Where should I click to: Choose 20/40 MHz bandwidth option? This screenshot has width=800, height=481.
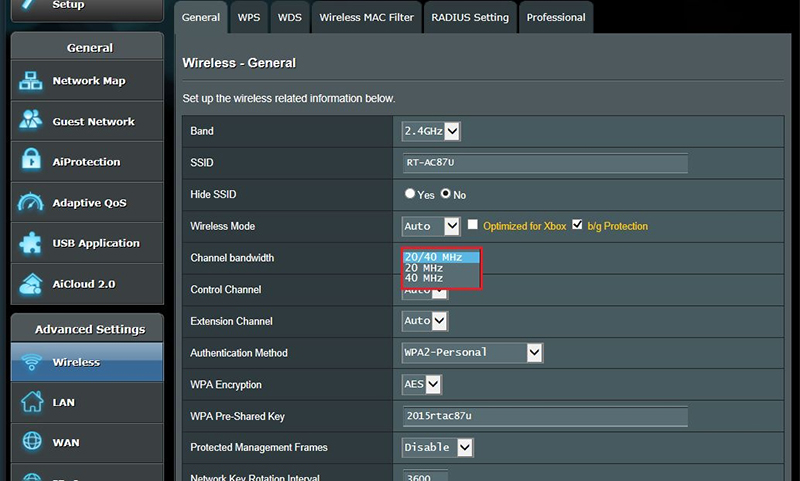(441, 257)
